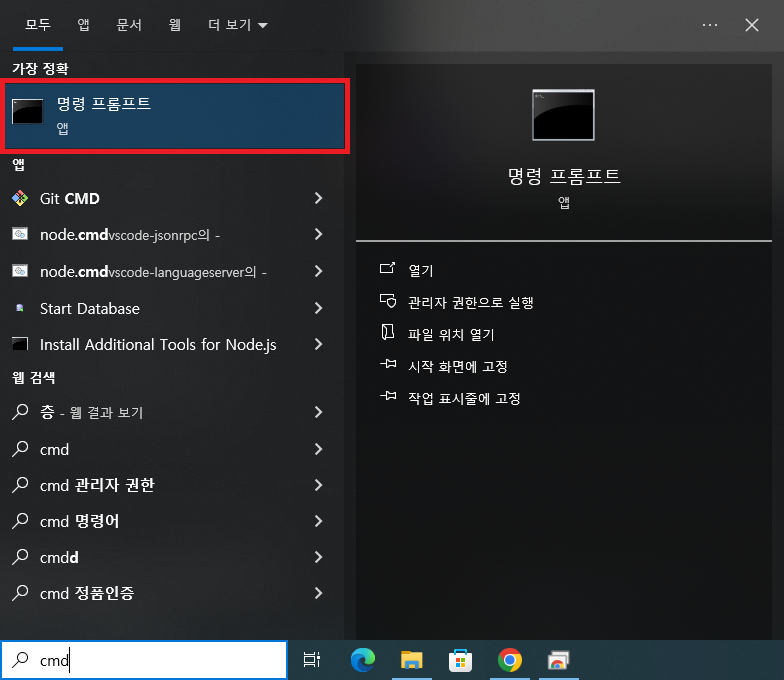Viewport: 784px width, 680px height.
Task: Click the 열기 open icon
Action: [388, 268]
